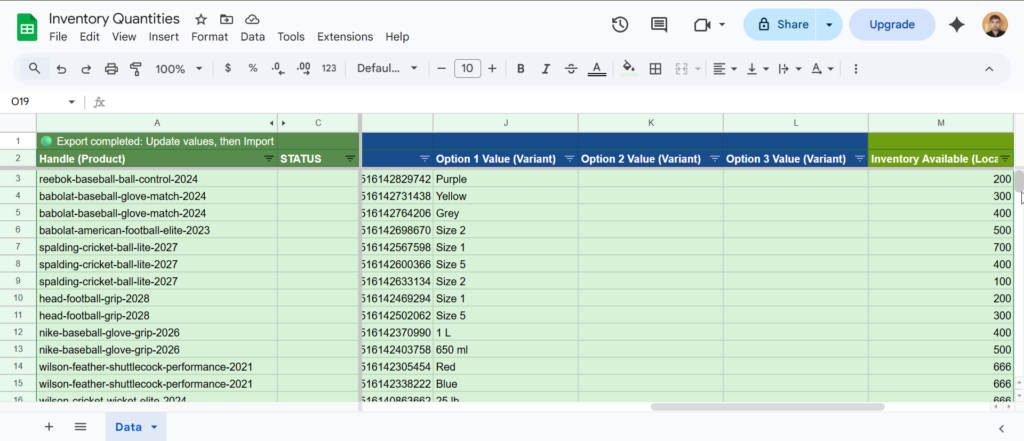The width and height of the screenshot is (1024, 441).
Task: Select the paint format tool
Action: coord(136,69)
